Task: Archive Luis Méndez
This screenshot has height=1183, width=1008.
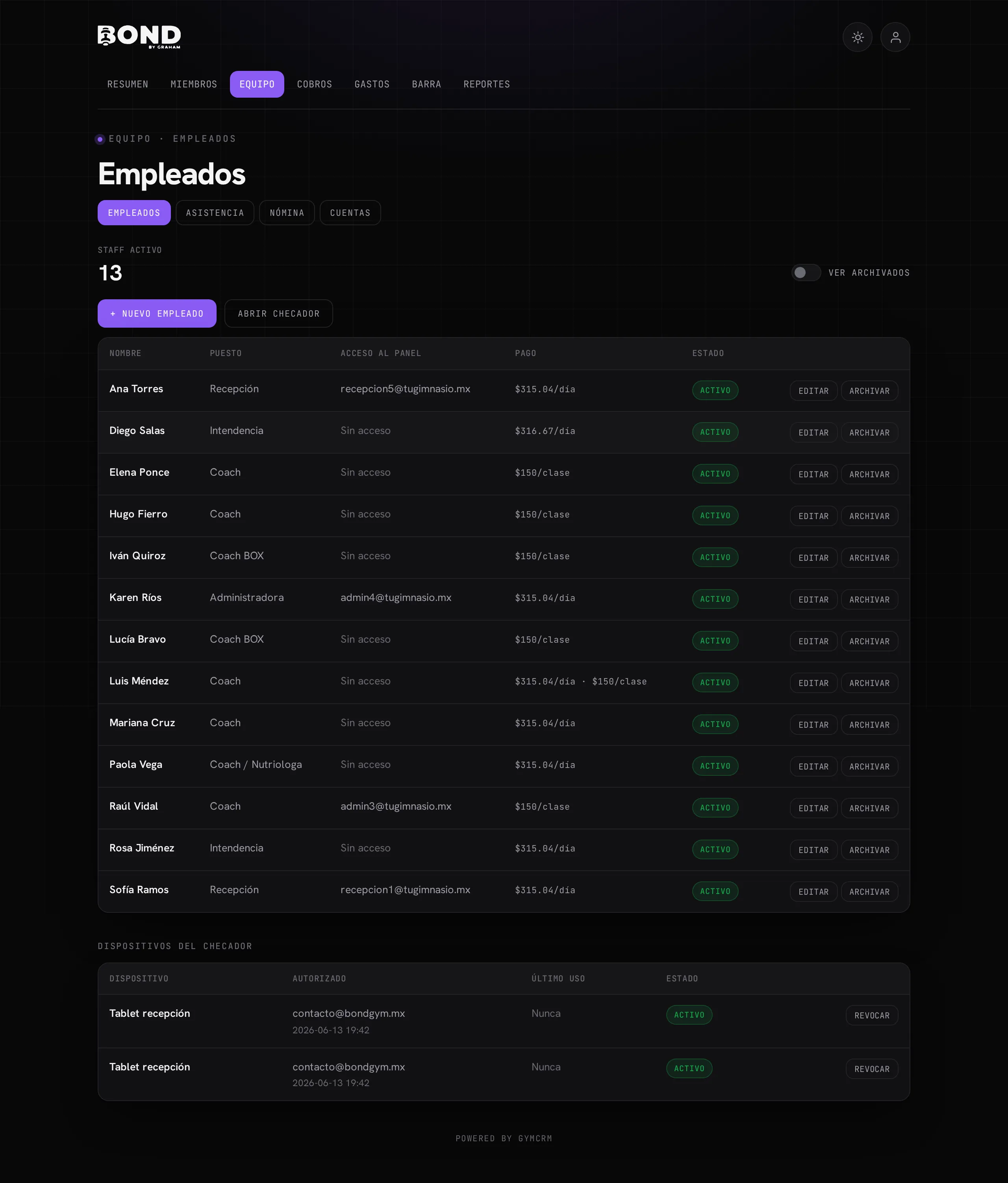Action: coord(869,682)
